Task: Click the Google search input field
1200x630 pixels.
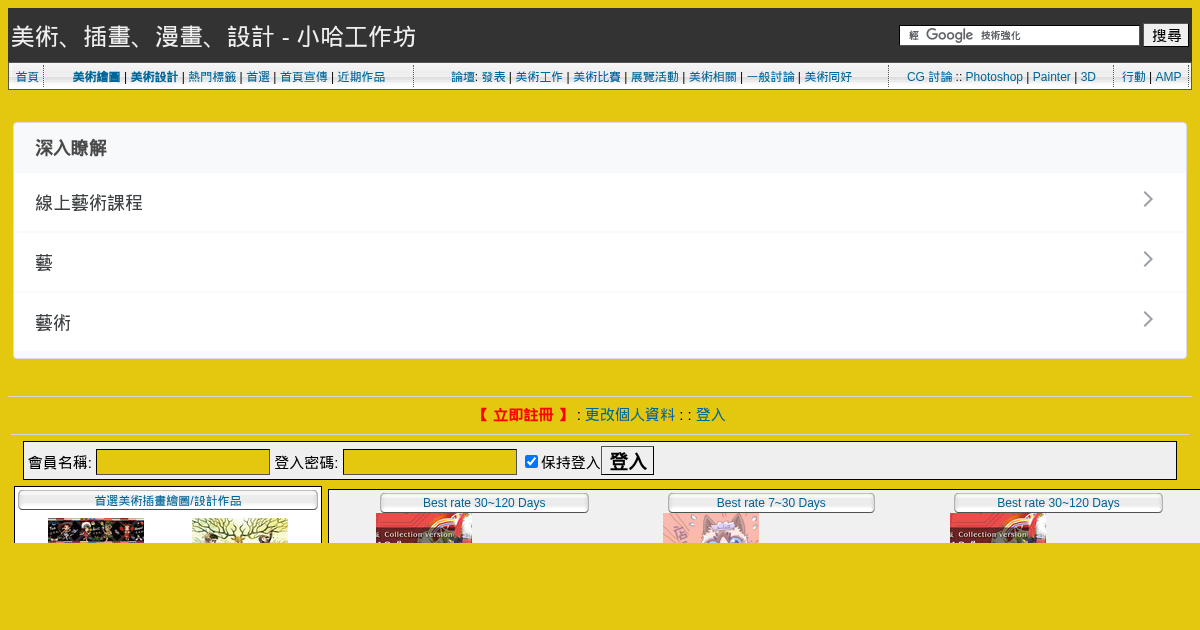Action: click(1019, 36)
